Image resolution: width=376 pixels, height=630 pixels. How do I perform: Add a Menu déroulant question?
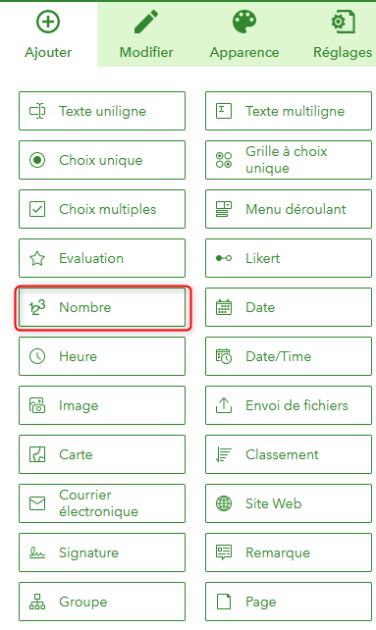(x=288, y=209)
